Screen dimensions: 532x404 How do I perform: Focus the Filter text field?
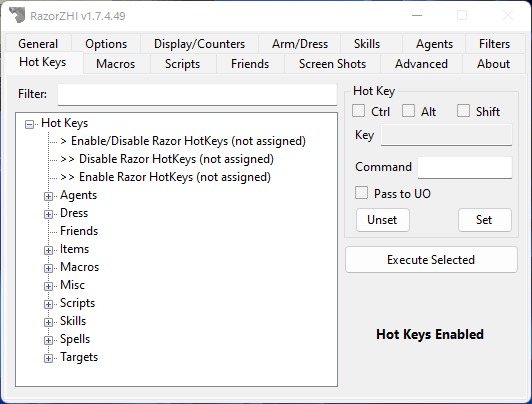point(197,94)
